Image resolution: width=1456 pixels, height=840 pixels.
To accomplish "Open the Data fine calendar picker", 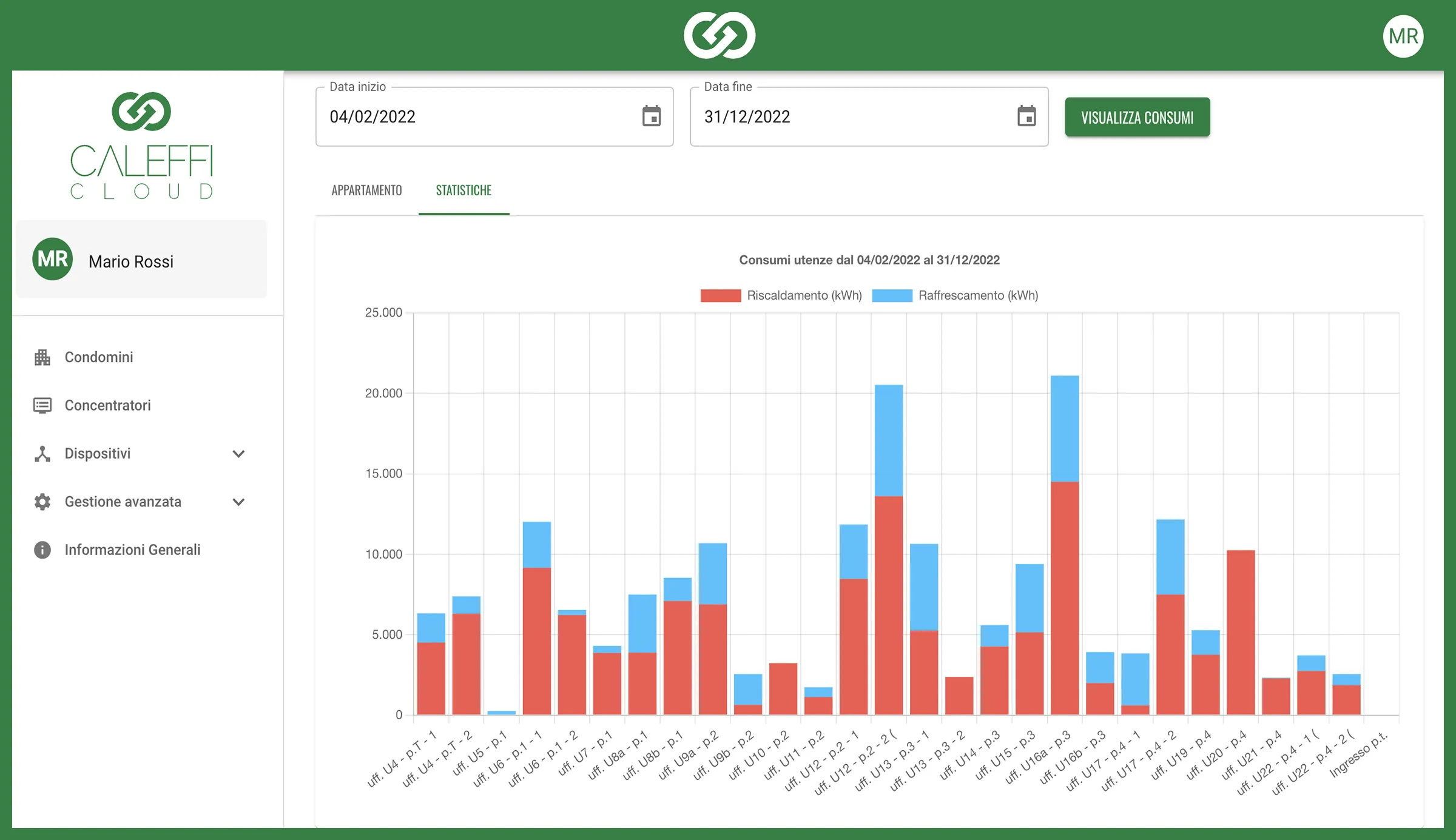I will (1026, 116).
